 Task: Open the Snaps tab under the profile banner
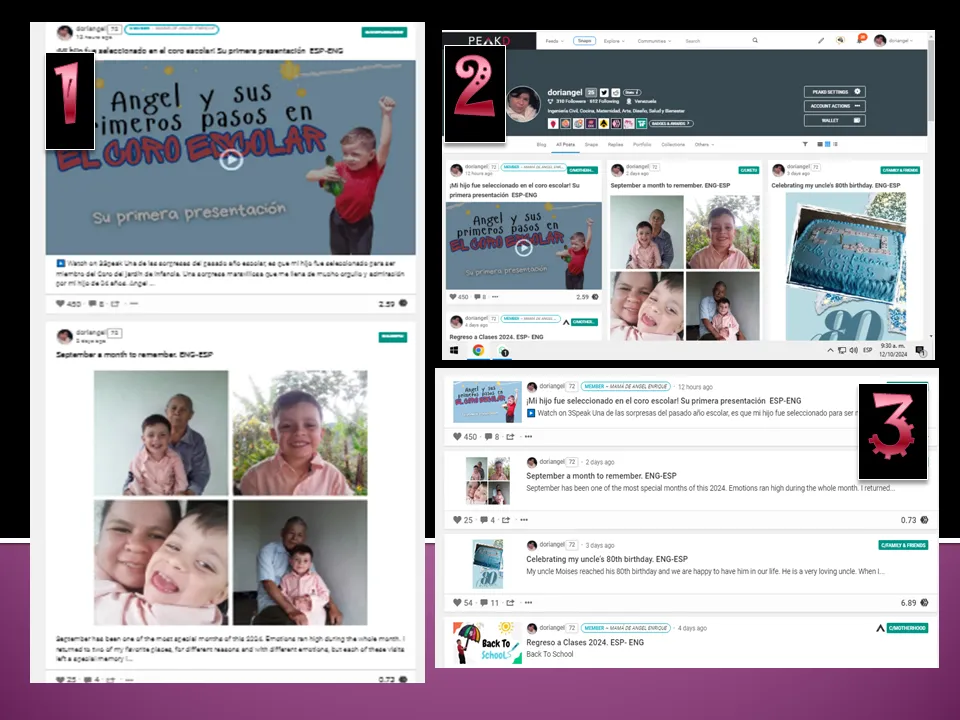[591, 144]
